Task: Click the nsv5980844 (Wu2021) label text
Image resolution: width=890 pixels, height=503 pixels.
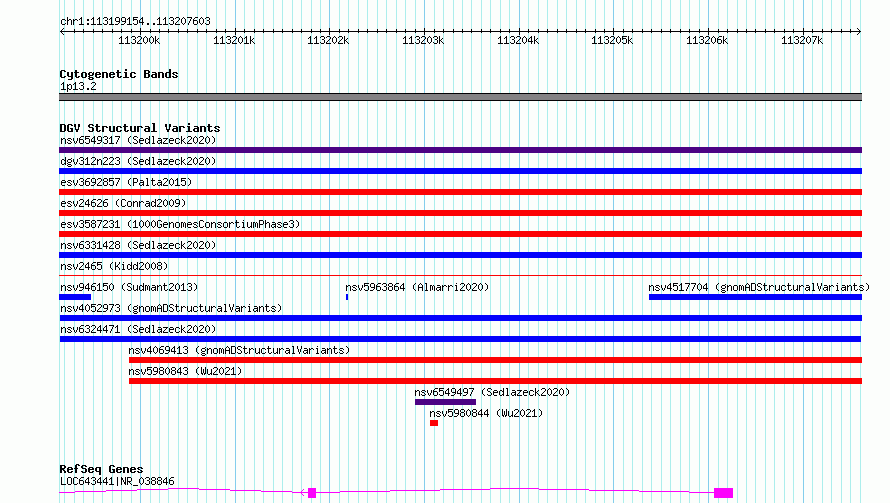Action: point(486,413)
